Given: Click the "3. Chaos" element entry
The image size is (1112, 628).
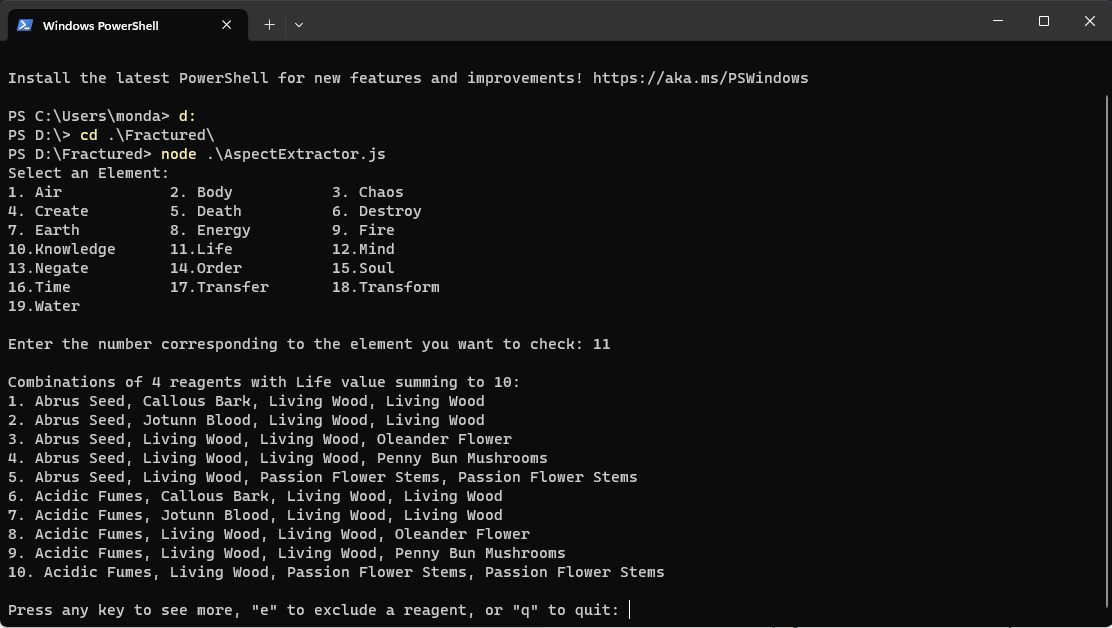Looking at the screenshot, I should pos(368,192).
